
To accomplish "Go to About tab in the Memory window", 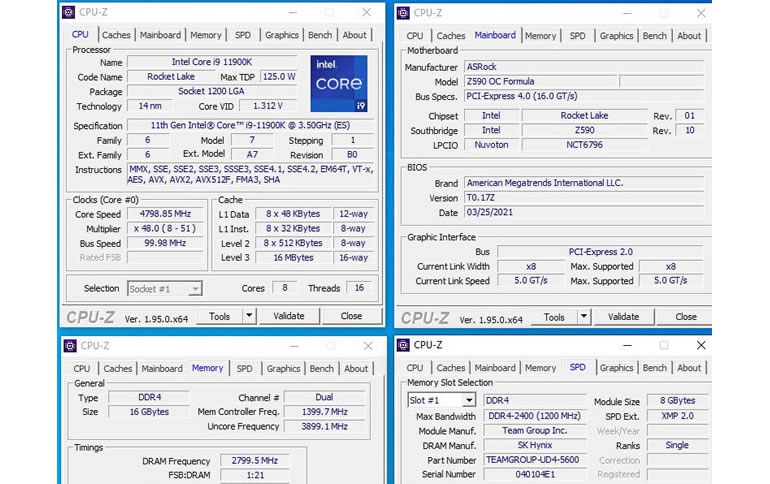I will coord(356,368).
